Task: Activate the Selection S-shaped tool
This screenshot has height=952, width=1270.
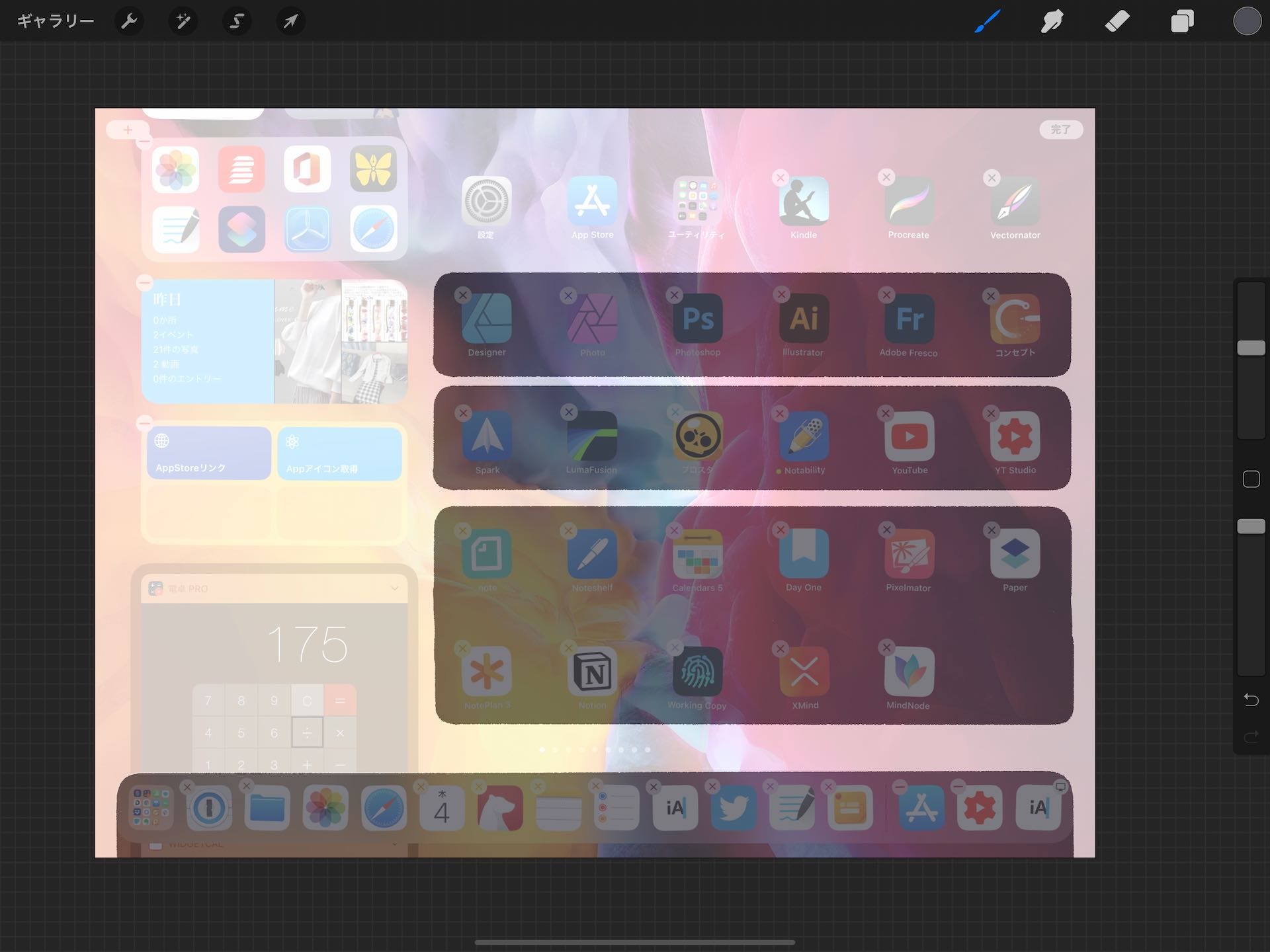Action: pyautogui.click(x=236, y=21)
